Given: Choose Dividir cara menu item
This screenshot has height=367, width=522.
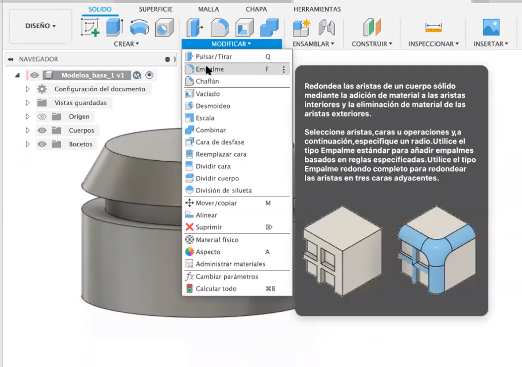Looking at the screenshot, I should [x=237, y=166].
